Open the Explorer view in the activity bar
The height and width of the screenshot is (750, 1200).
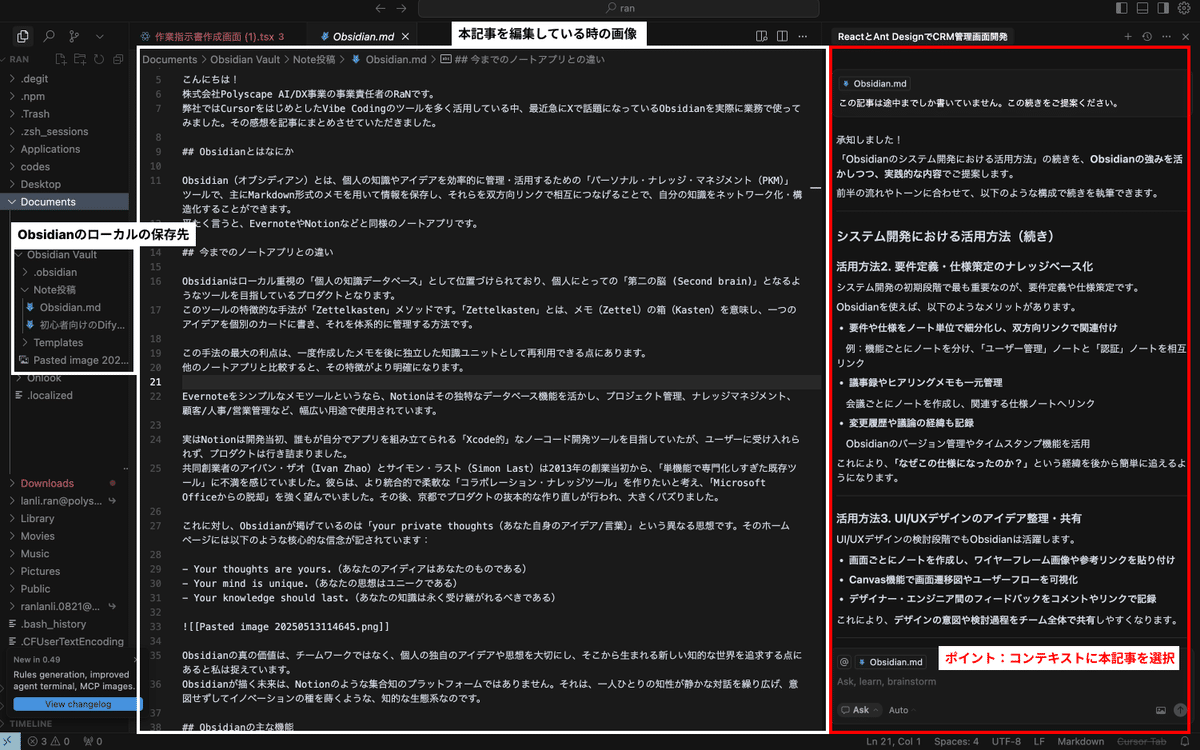pos(22,35)
